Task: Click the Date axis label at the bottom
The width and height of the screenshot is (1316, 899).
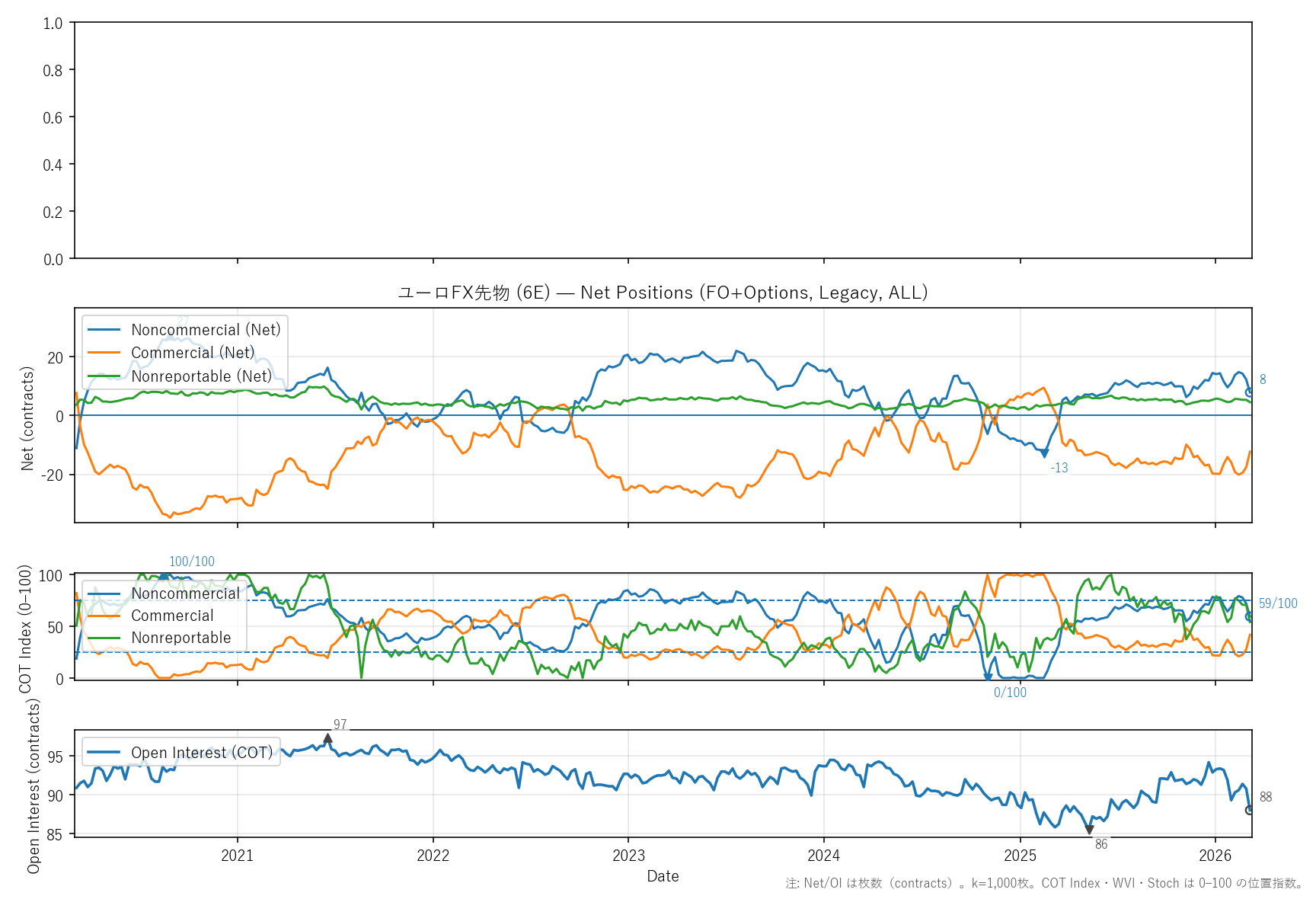Action: tap(663, 876)
